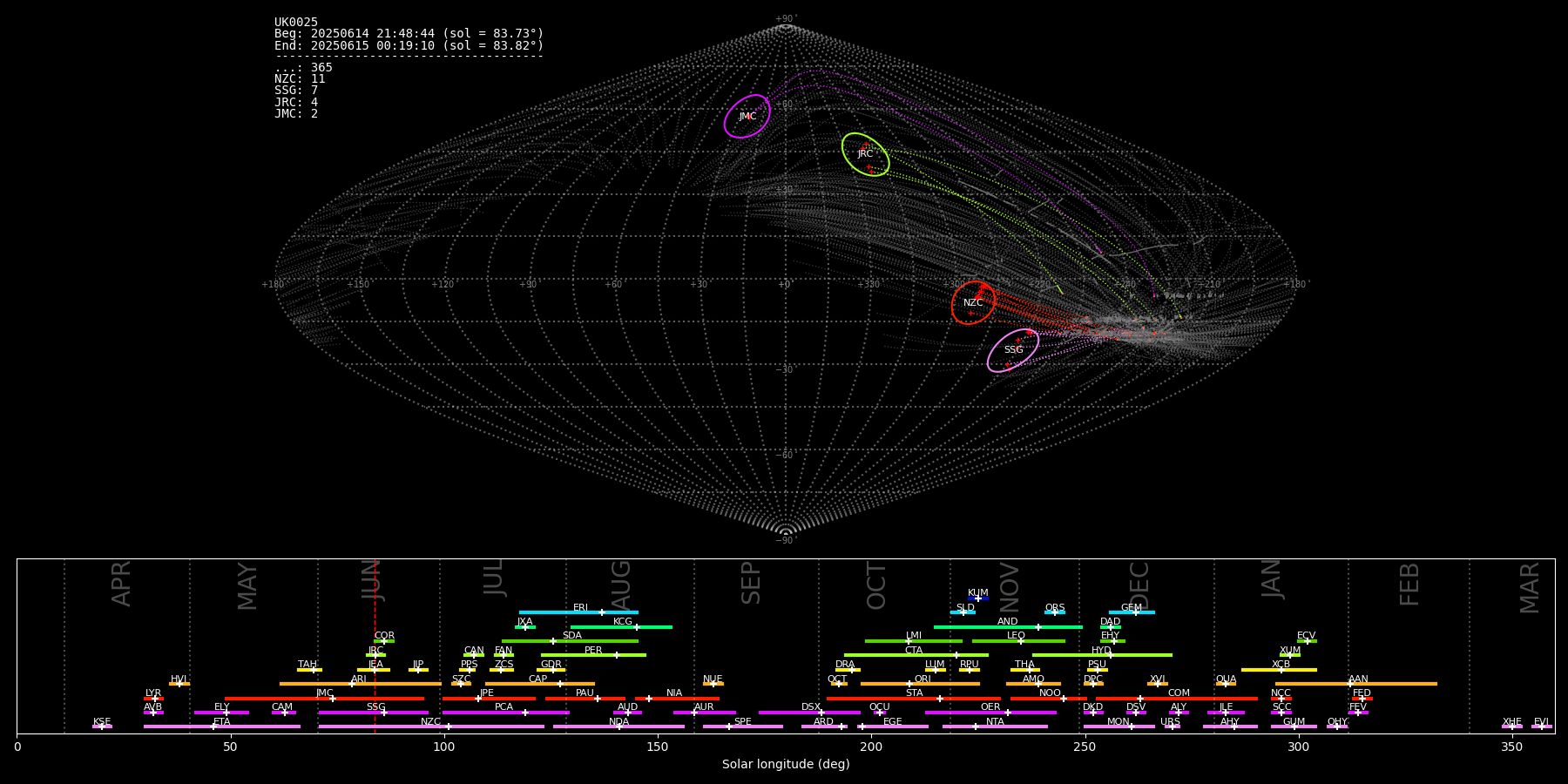Click the KCG shower bar in the timeline

(621, 626)
